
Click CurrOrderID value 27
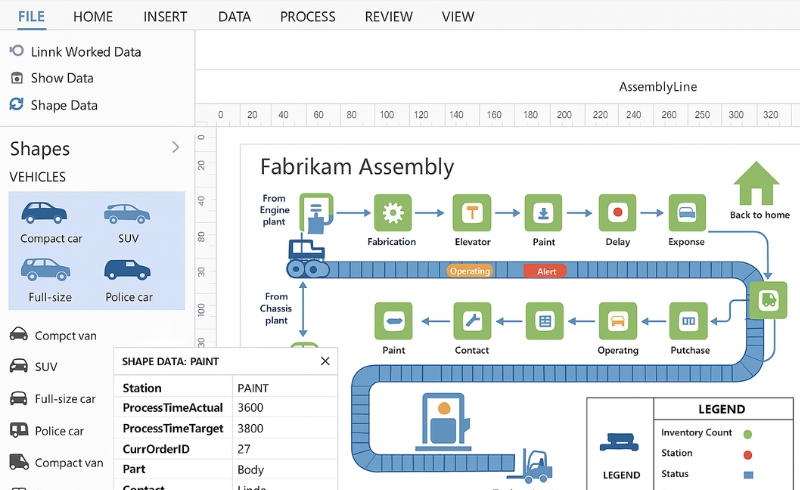244,449
